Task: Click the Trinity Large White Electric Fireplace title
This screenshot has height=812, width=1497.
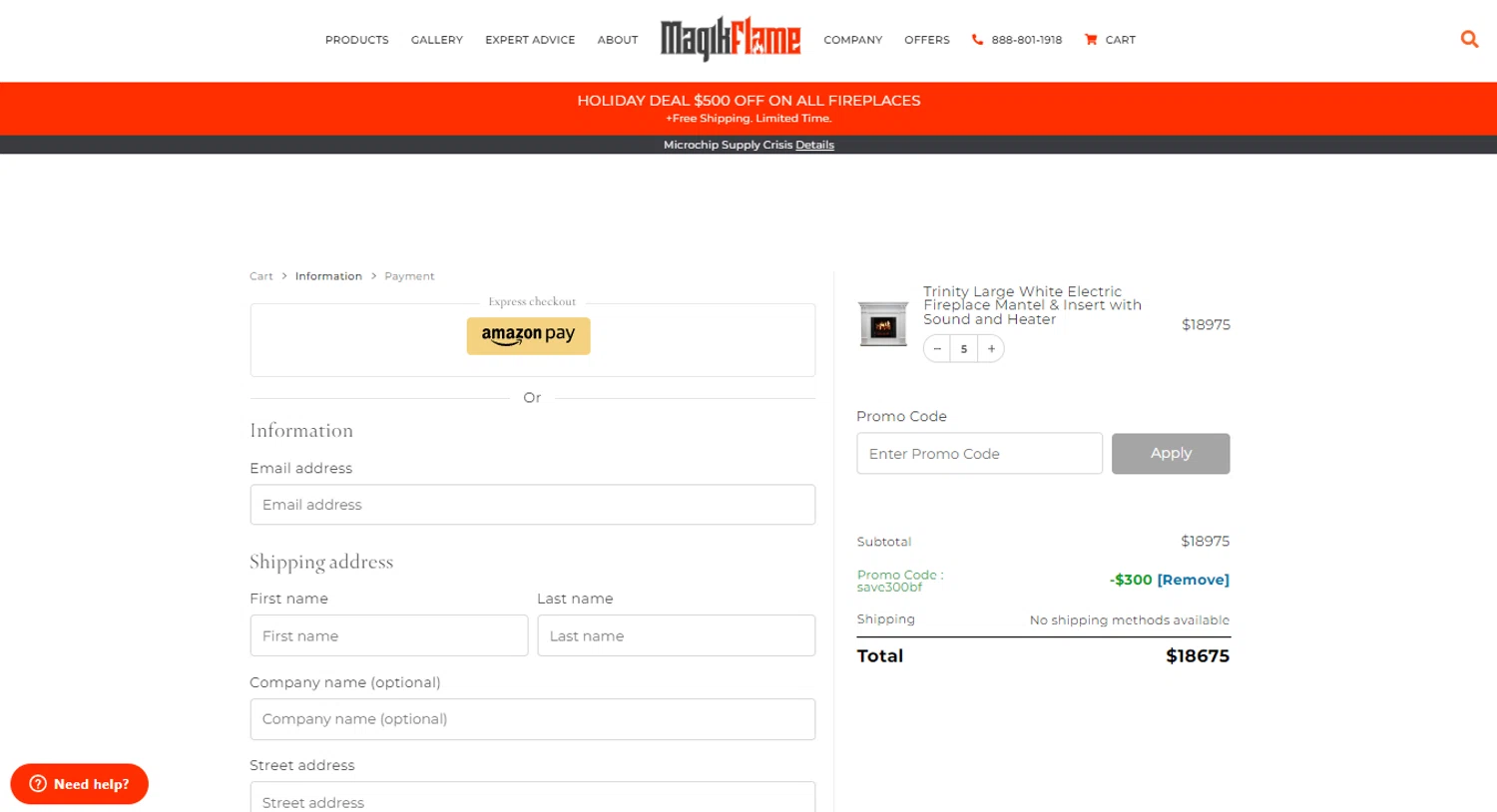Action: 1032,305
